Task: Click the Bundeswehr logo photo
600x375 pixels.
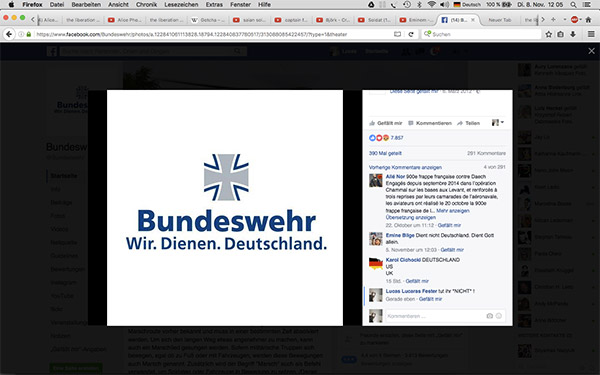Action: click(x=225, y=208)
